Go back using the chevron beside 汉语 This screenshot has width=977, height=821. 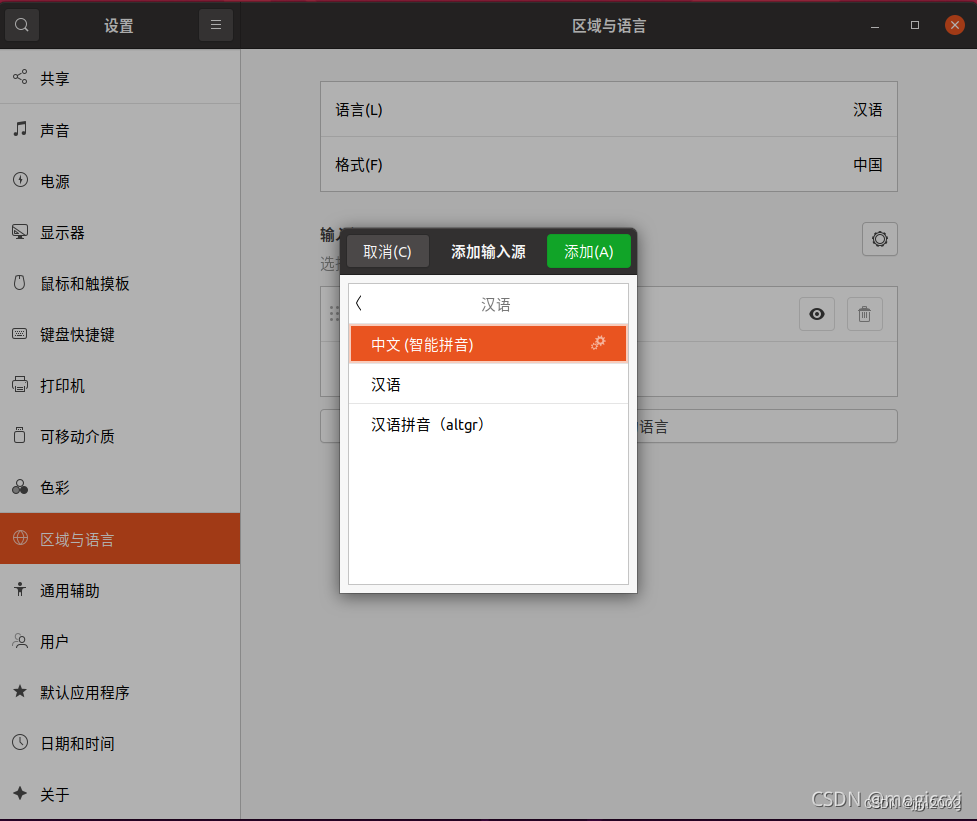359,303
